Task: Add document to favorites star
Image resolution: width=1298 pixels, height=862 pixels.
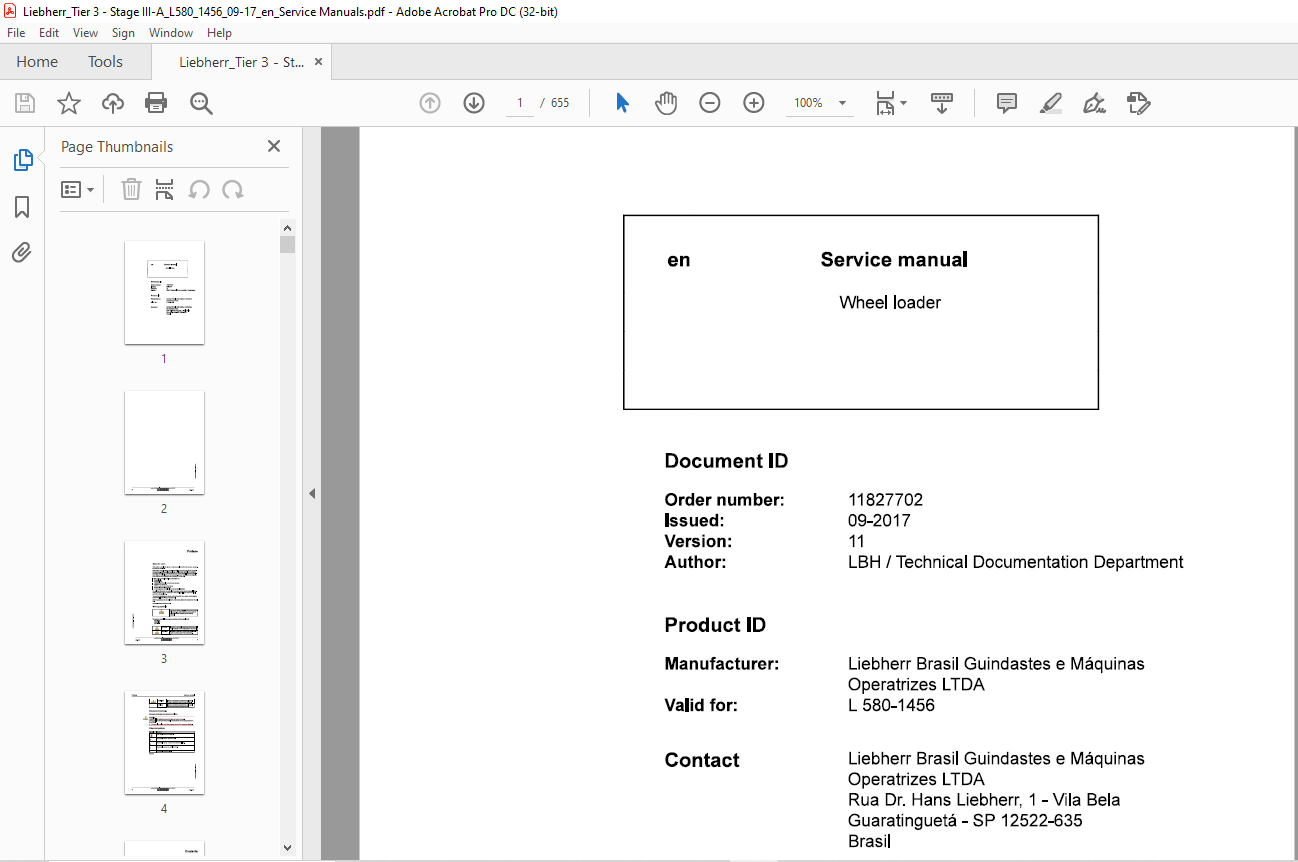Action: coord(68,103)
